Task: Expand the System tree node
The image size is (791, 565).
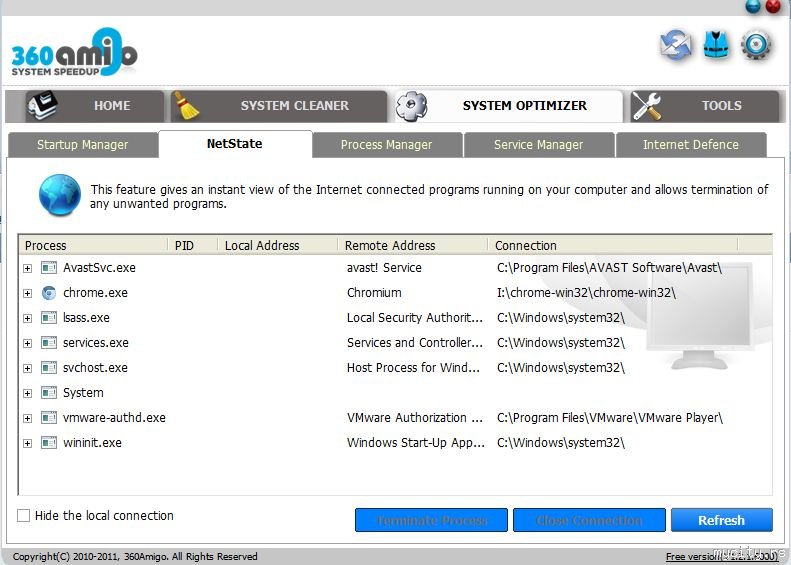Action: pos(28,393)
